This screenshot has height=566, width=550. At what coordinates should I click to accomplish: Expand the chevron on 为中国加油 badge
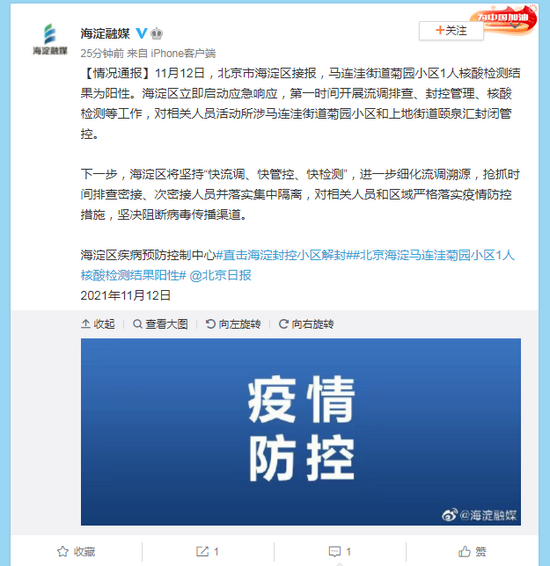515,26
